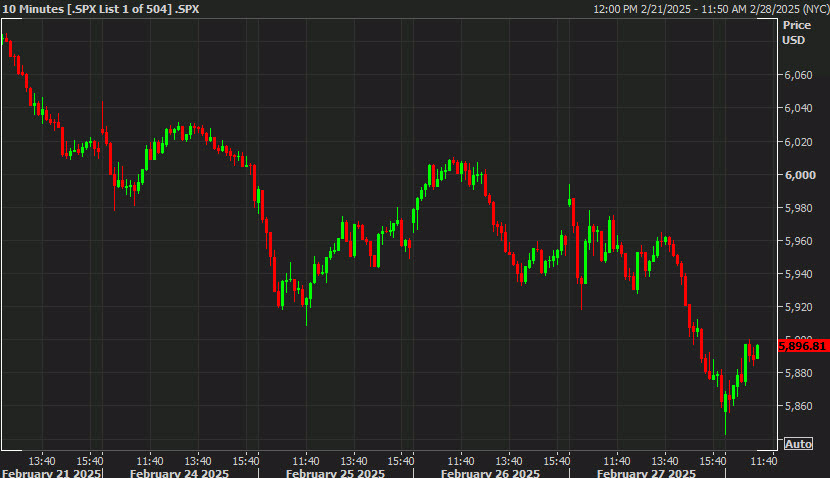Click the 11:40 time label above February 26 2025
The image size is (830, 478).
[461, 461]
